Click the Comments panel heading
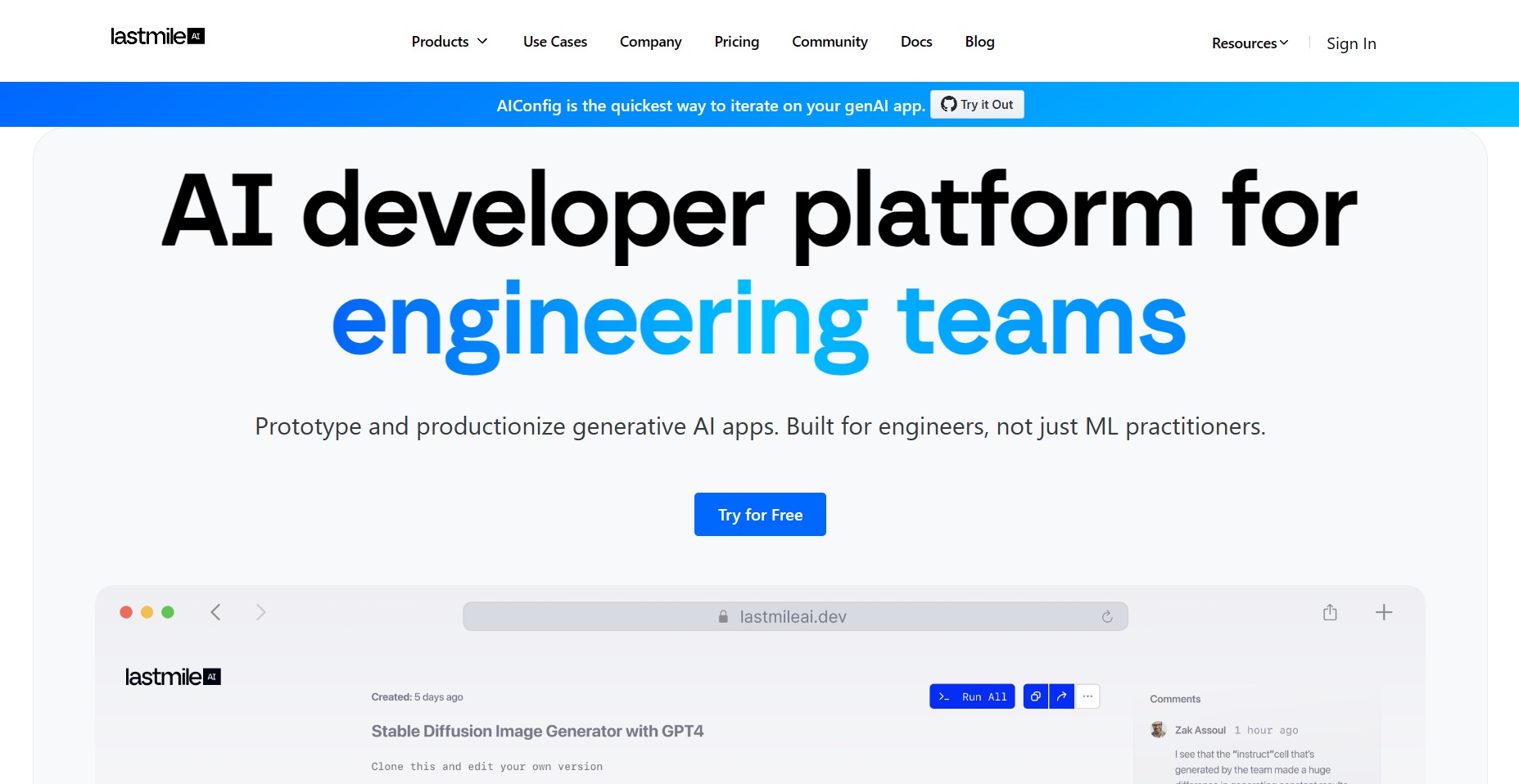 (1175, 699)
